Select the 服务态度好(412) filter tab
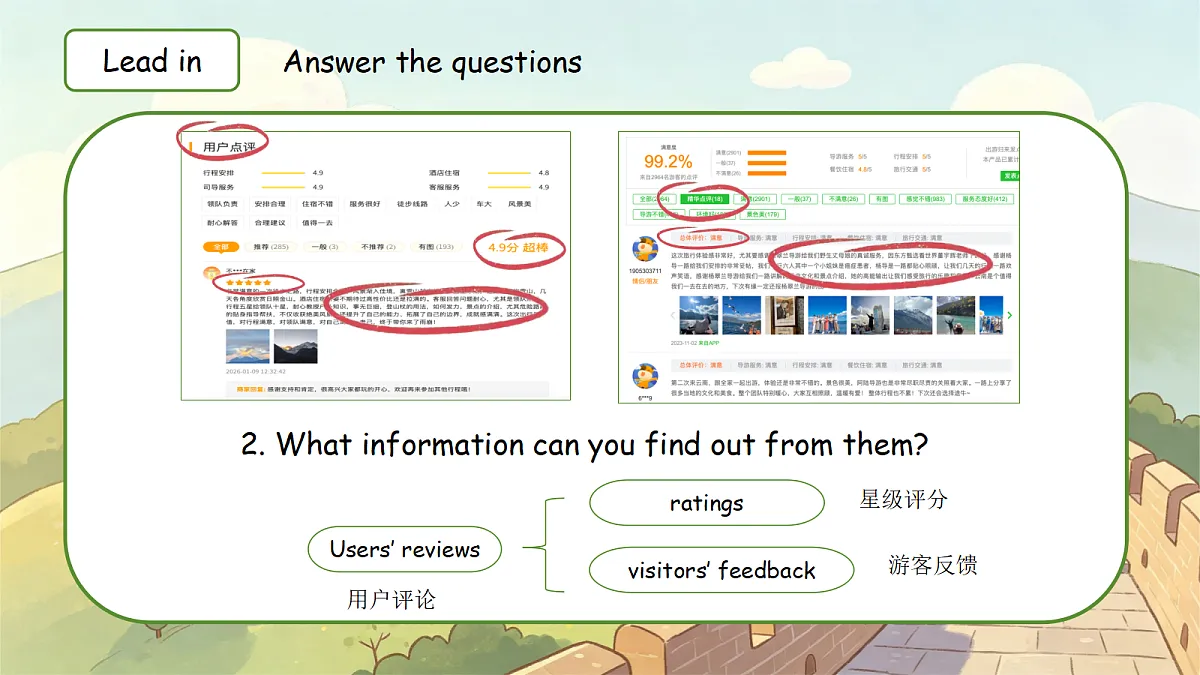1200x675 pixels. [x=985, y=199]
